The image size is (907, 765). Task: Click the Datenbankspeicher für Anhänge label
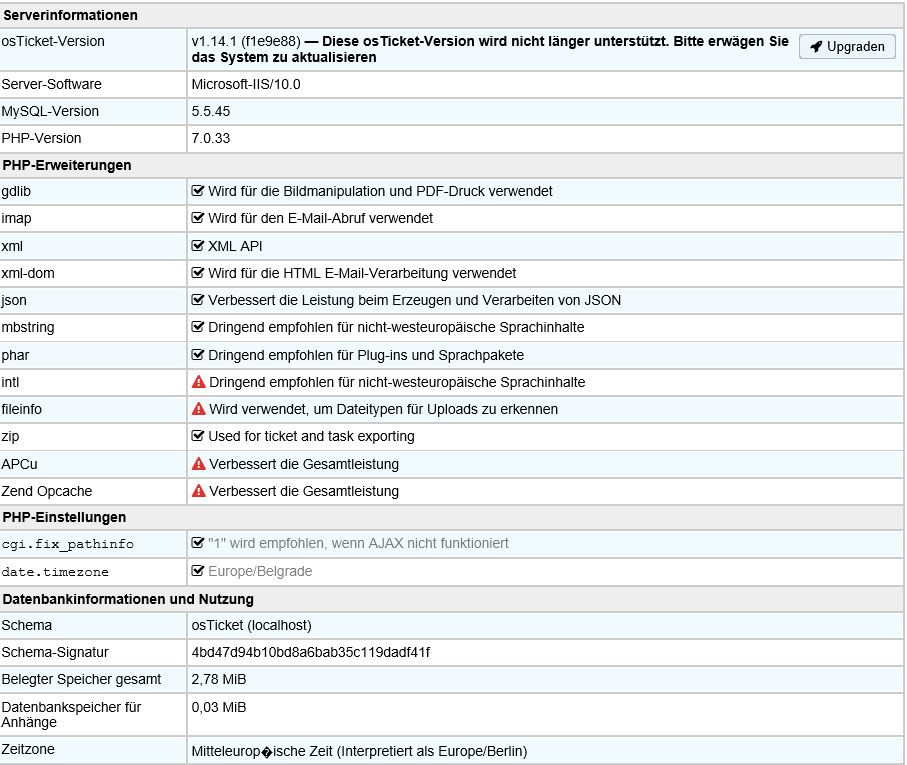pyautogui.click(x=71, y=715)
